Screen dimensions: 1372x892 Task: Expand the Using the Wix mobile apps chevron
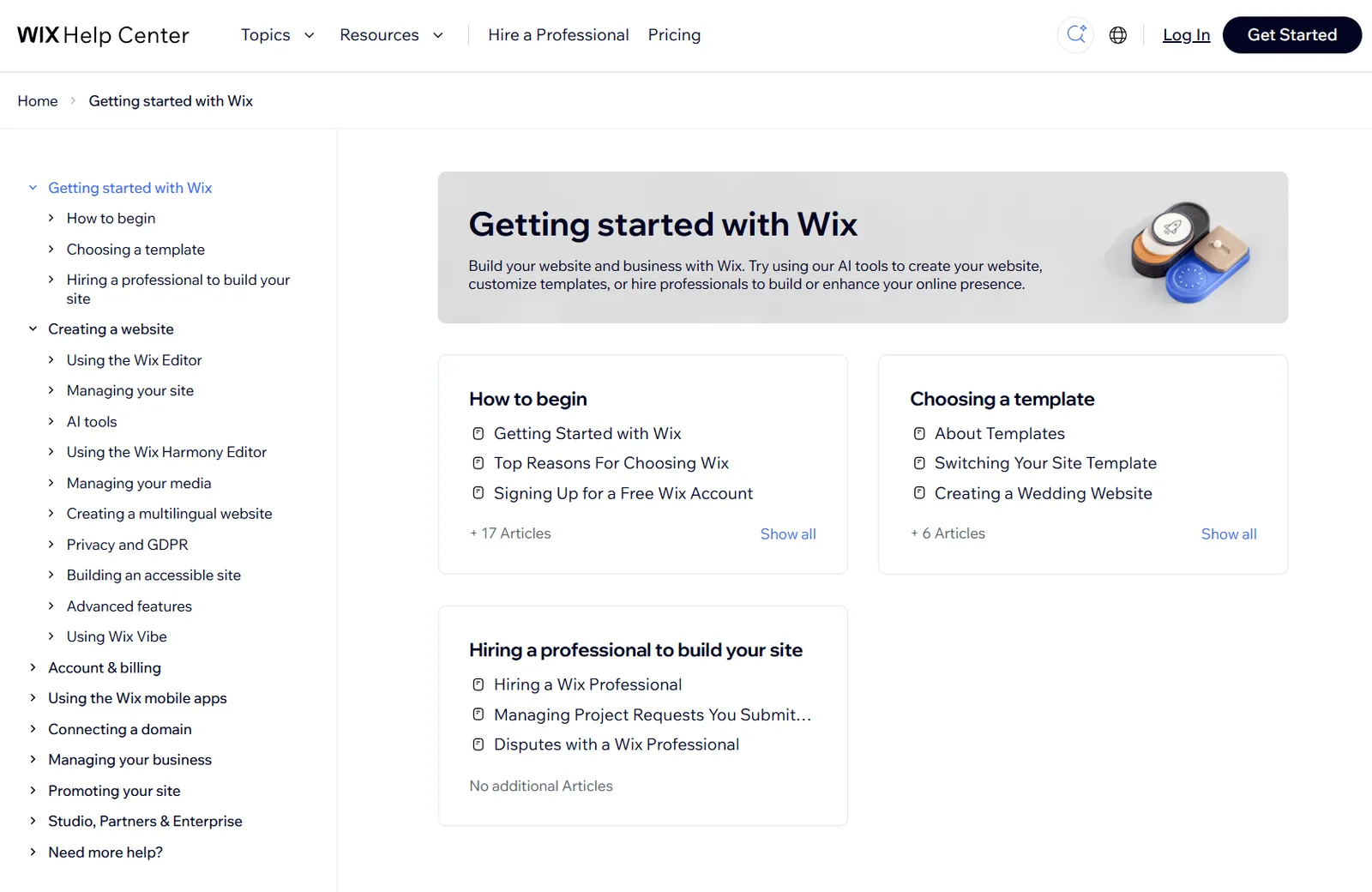click(x=33, y=698)
